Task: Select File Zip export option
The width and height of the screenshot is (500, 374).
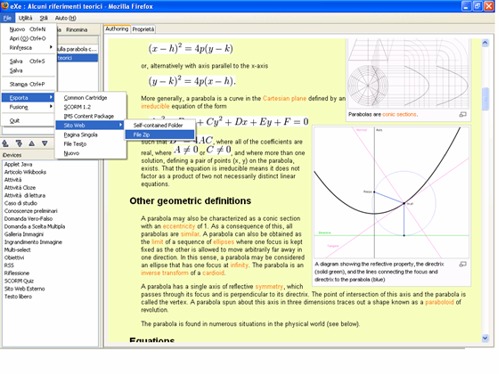Action: [160, 135]
